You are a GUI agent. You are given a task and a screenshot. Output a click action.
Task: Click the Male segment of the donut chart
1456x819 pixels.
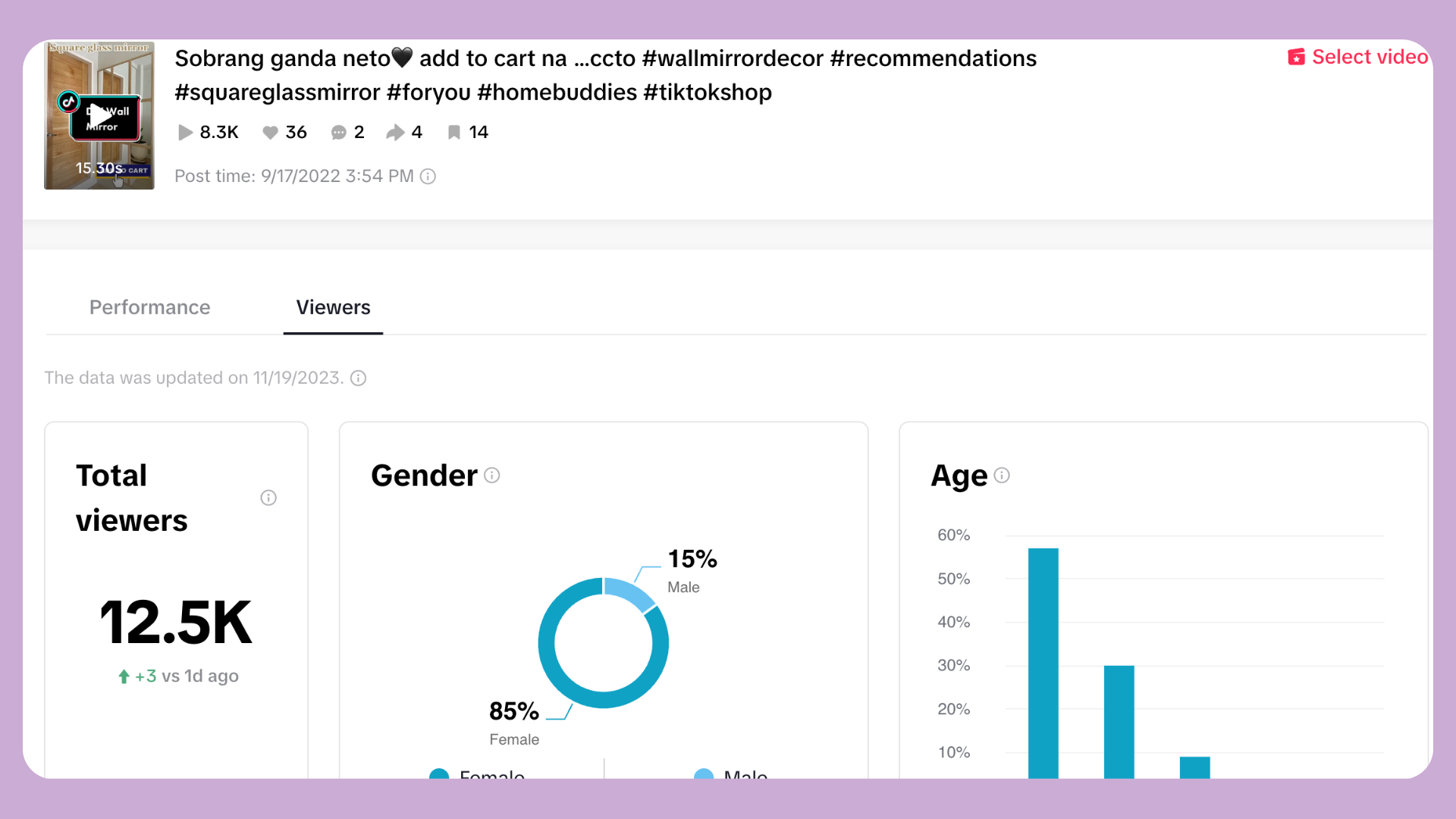(x=629, y=591)
